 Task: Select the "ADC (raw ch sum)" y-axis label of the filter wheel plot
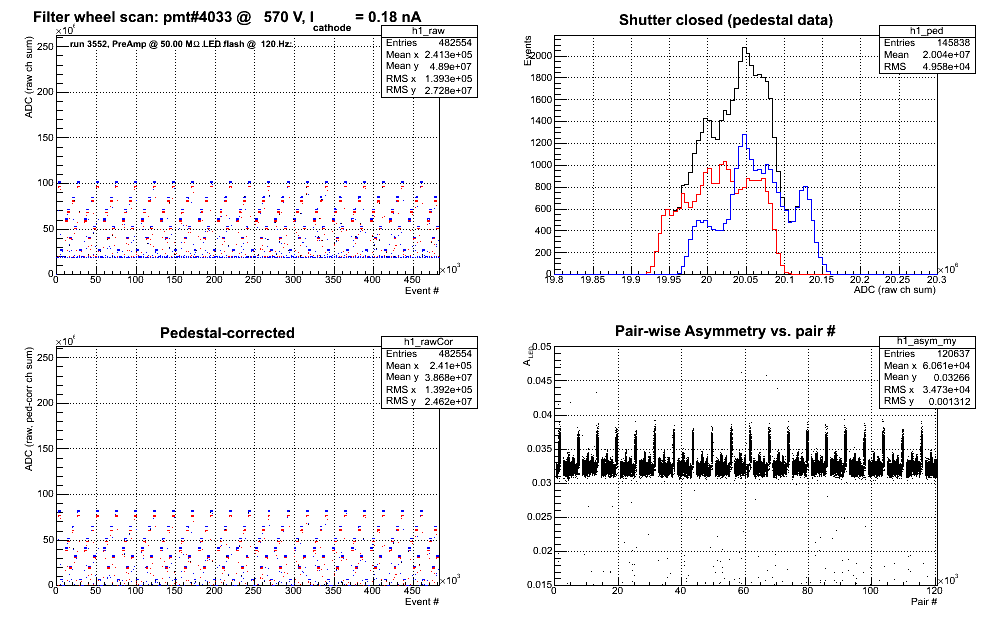pos(29,79)
